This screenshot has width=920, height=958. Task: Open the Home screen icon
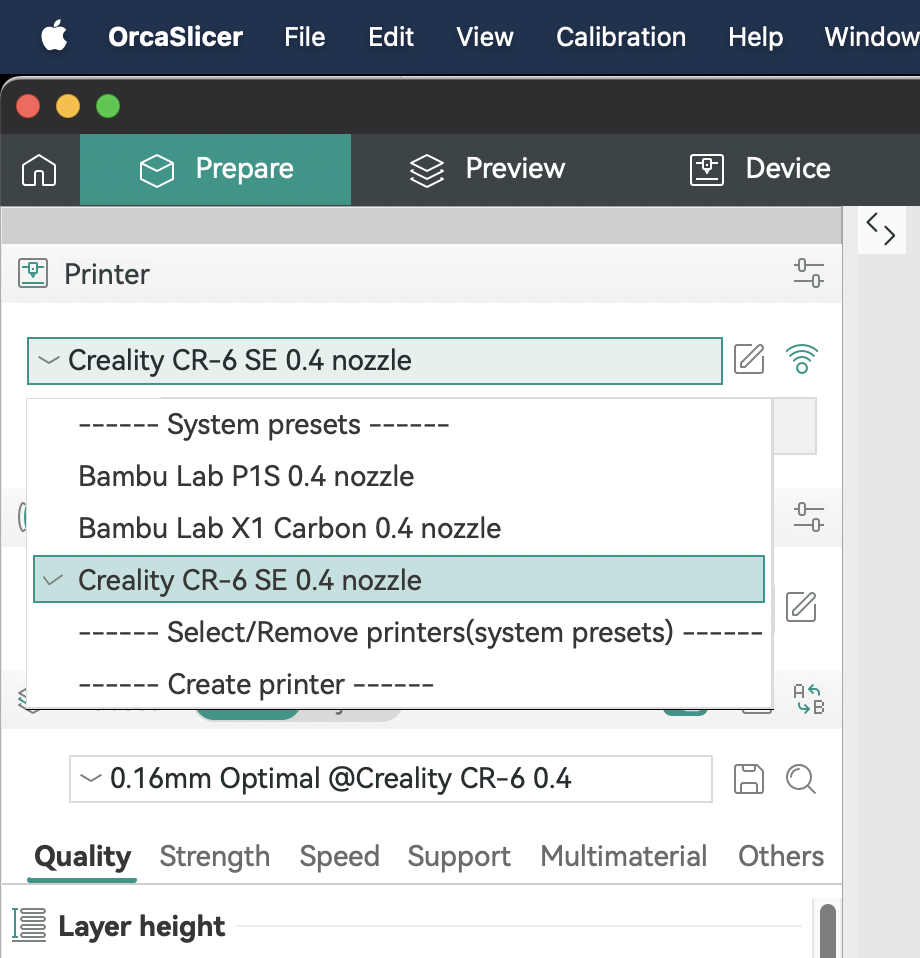point(39,170)
